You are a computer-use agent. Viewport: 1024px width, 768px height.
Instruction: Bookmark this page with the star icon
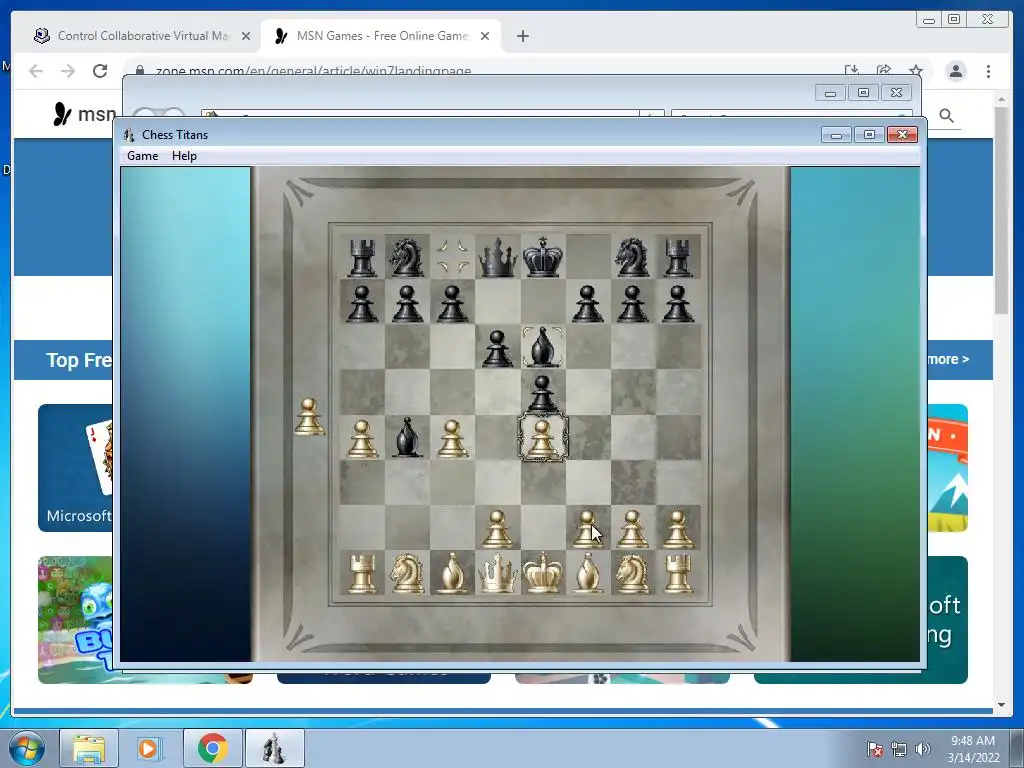[x=916, y=71]
